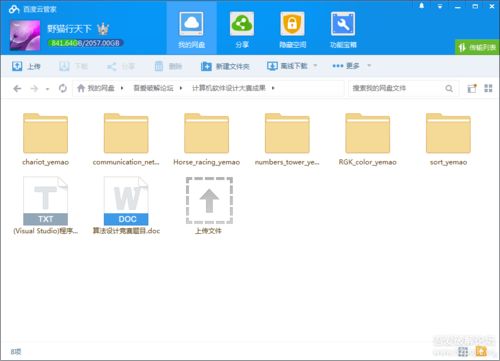Open the 传输列表 transfer list button
The width and height of the screenshot is (500, 361).
pyautogui.click(x=477, y=47)
